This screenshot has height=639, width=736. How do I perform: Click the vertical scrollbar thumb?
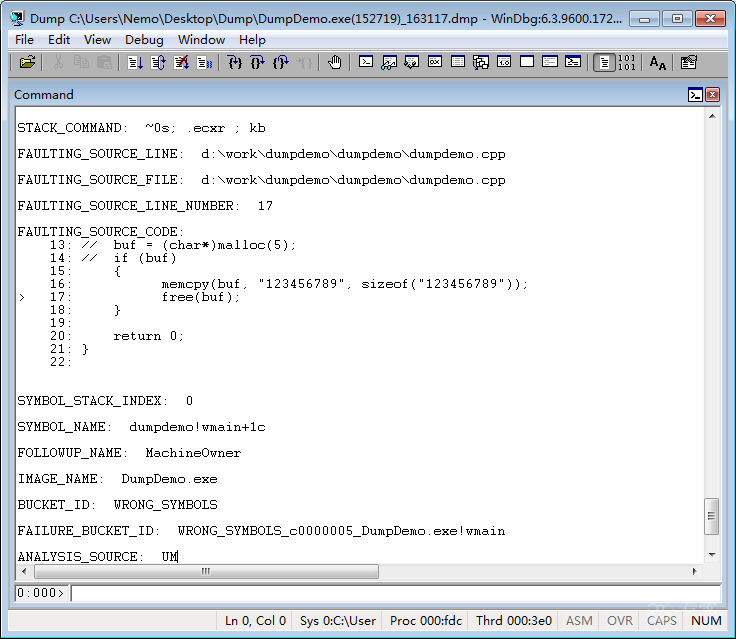click(712, 516)
